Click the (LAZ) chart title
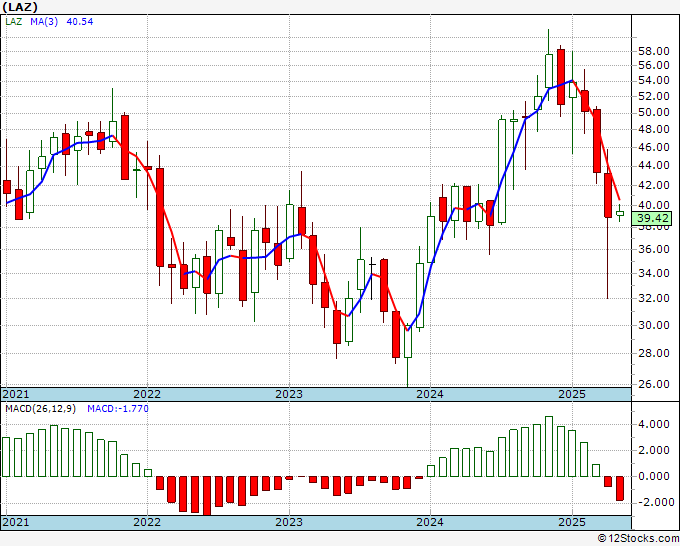Screen dimensions: 680x546 click(20, 7)
